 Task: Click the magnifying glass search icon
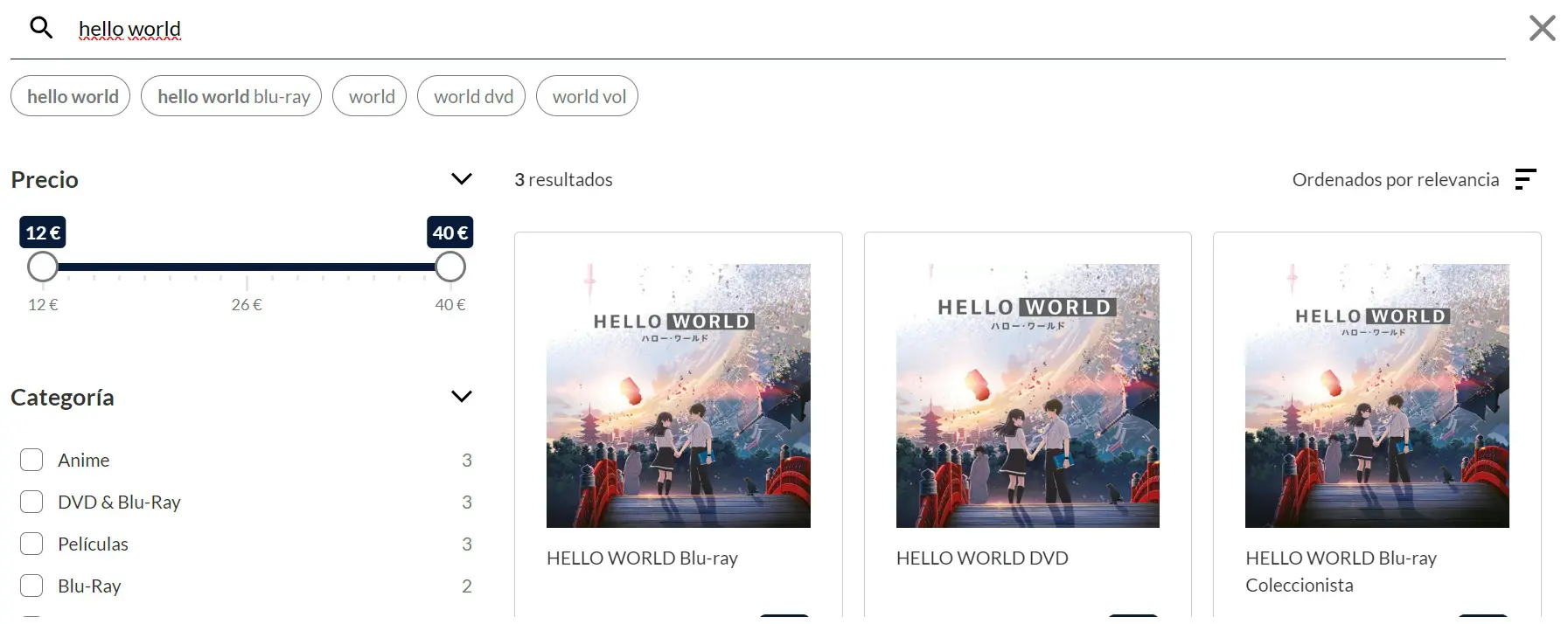pos(41,28)
